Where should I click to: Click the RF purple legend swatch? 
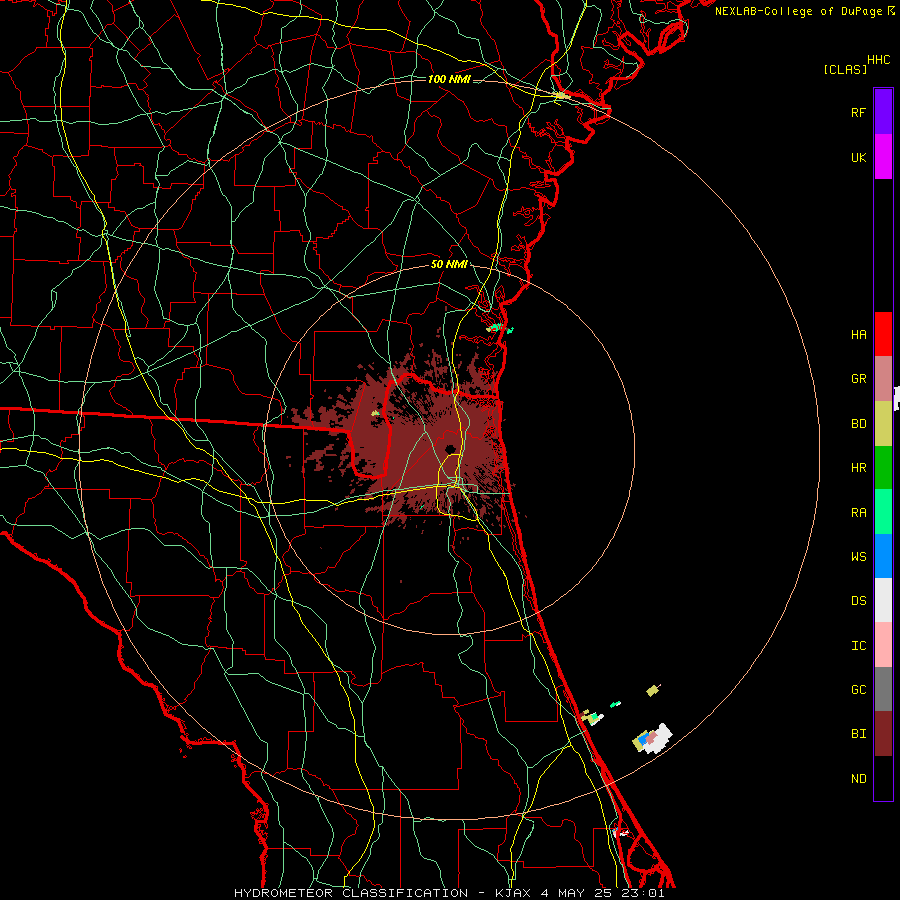[883, 112]
